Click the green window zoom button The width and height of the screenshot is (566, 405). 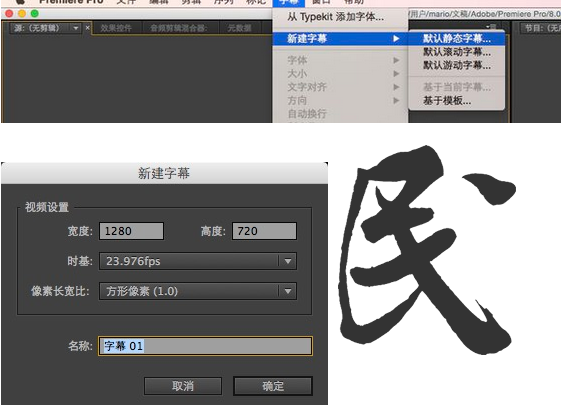(x=35, y=14)
